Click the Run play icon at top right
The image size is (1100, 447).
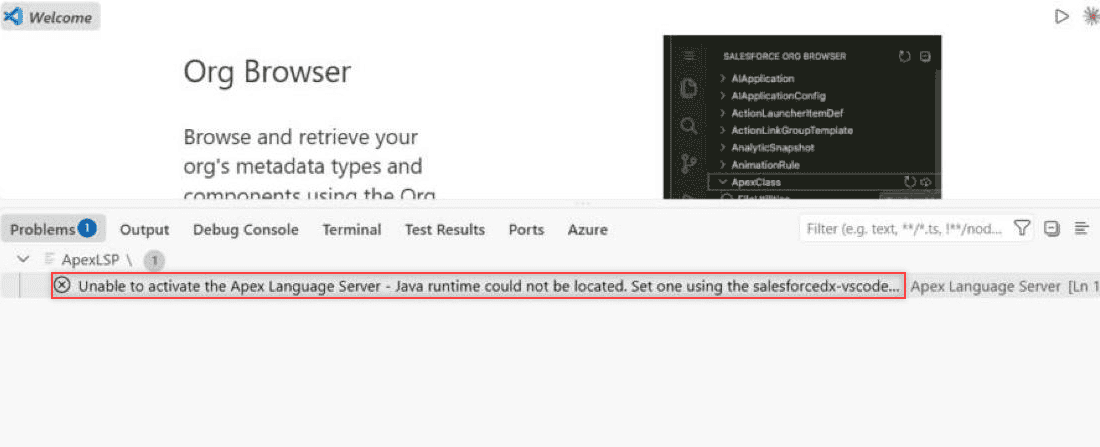coord(1061,16)
